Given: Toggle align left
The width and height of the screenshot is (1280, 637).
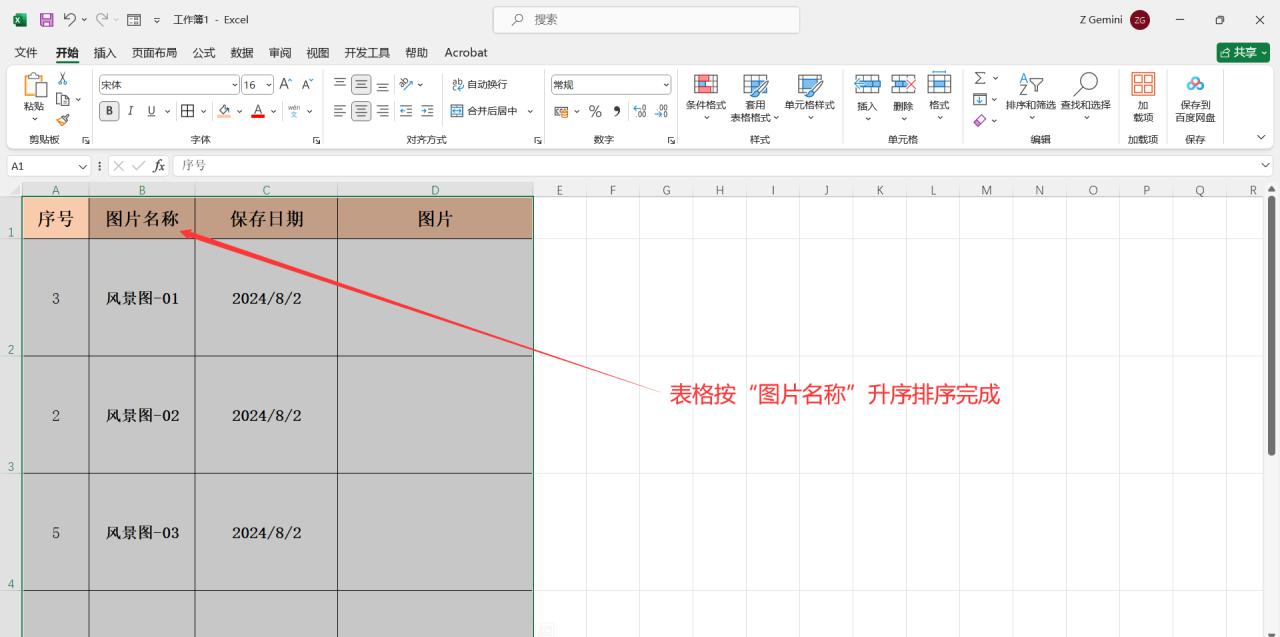Looking at the screenshot, I should pyautogui.click(x=340, y=111).
